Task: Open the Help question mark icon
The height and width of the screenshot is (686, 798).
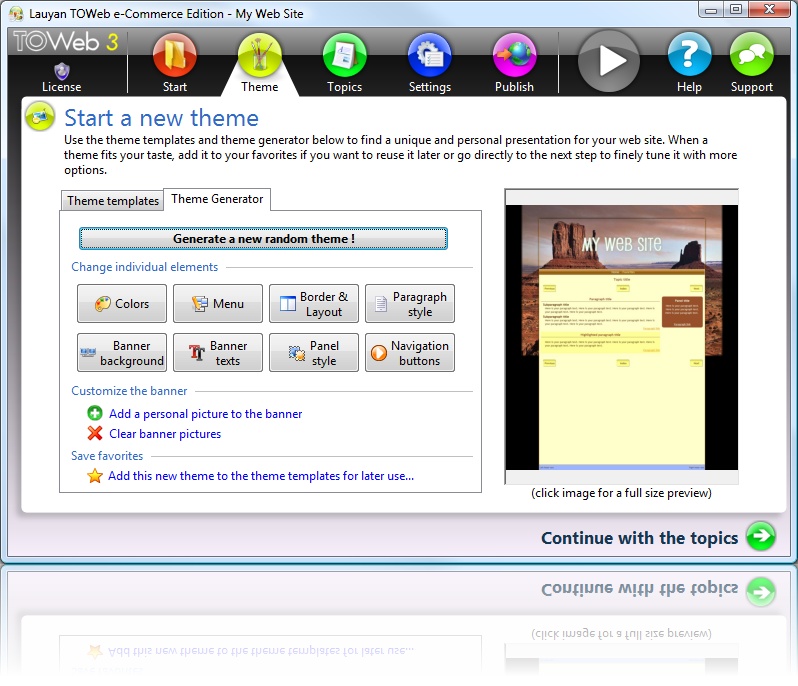Action: click(689, 54)
